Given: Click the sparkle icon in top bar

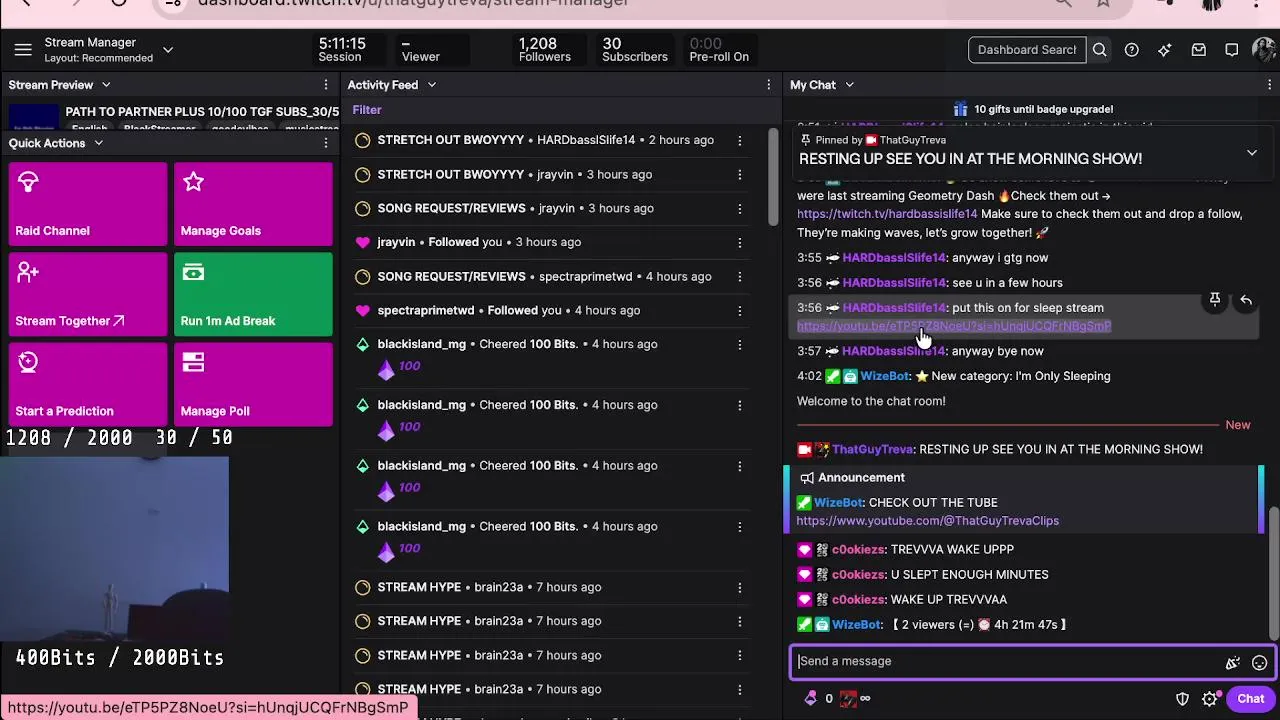Looking at the screenshot, I should tap(1164, 50).
